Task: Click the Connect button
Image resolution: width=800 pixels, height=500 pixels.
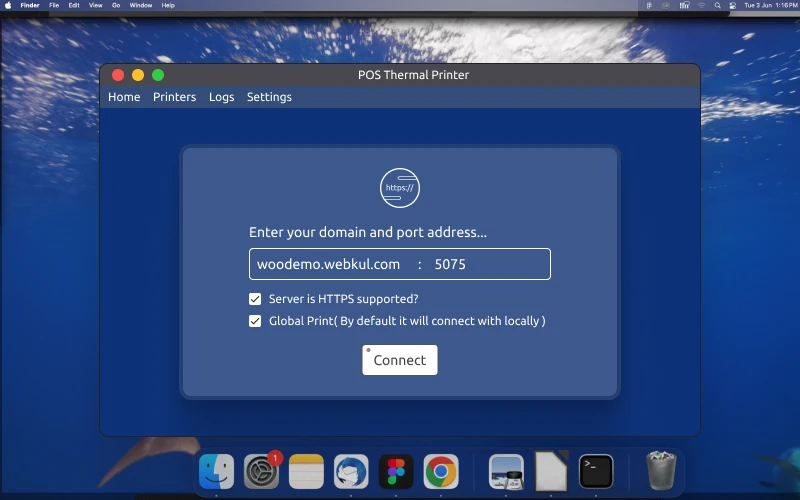Action: click(399, 360)
